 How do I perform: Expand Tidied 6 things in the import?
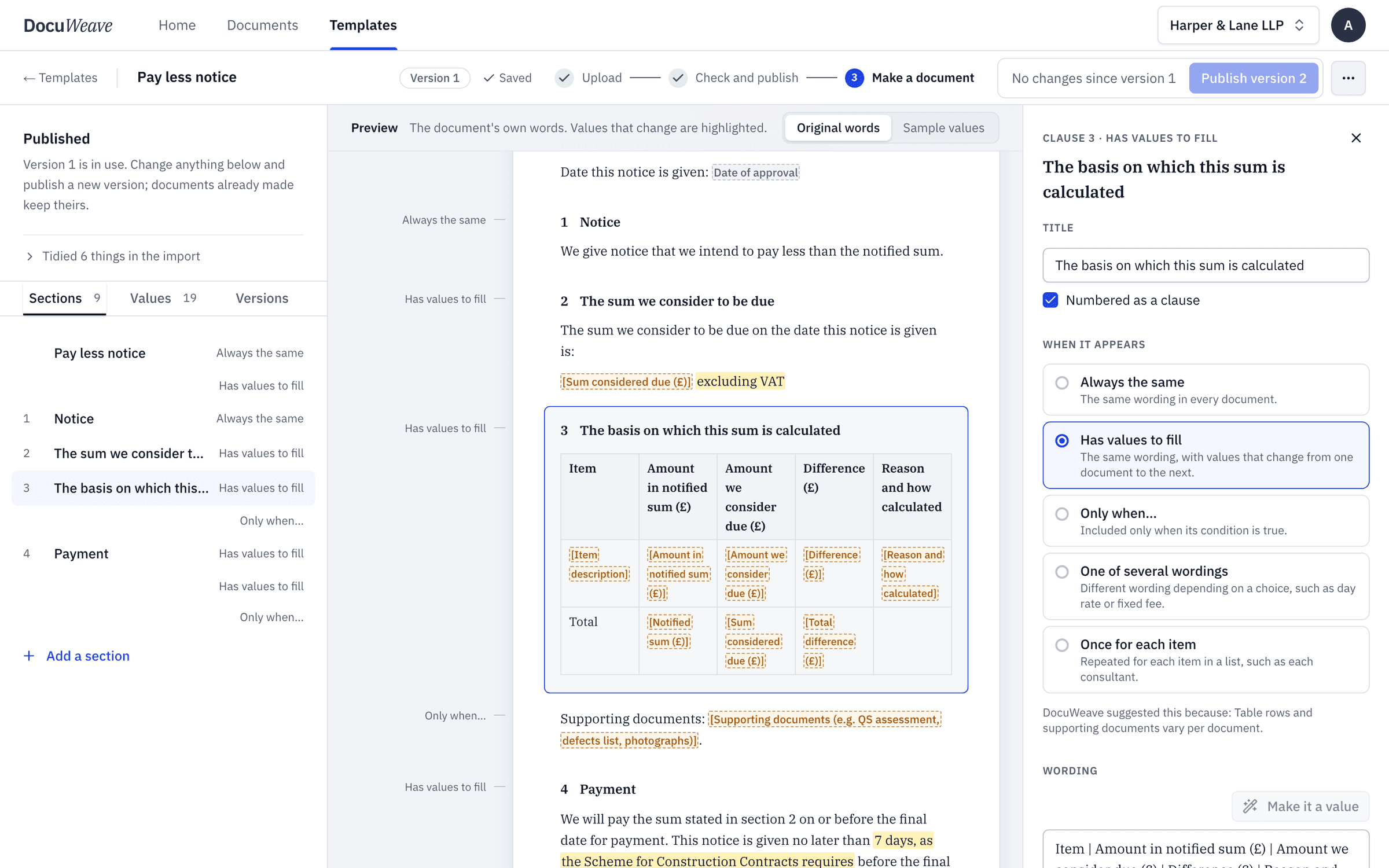point(113,256)
